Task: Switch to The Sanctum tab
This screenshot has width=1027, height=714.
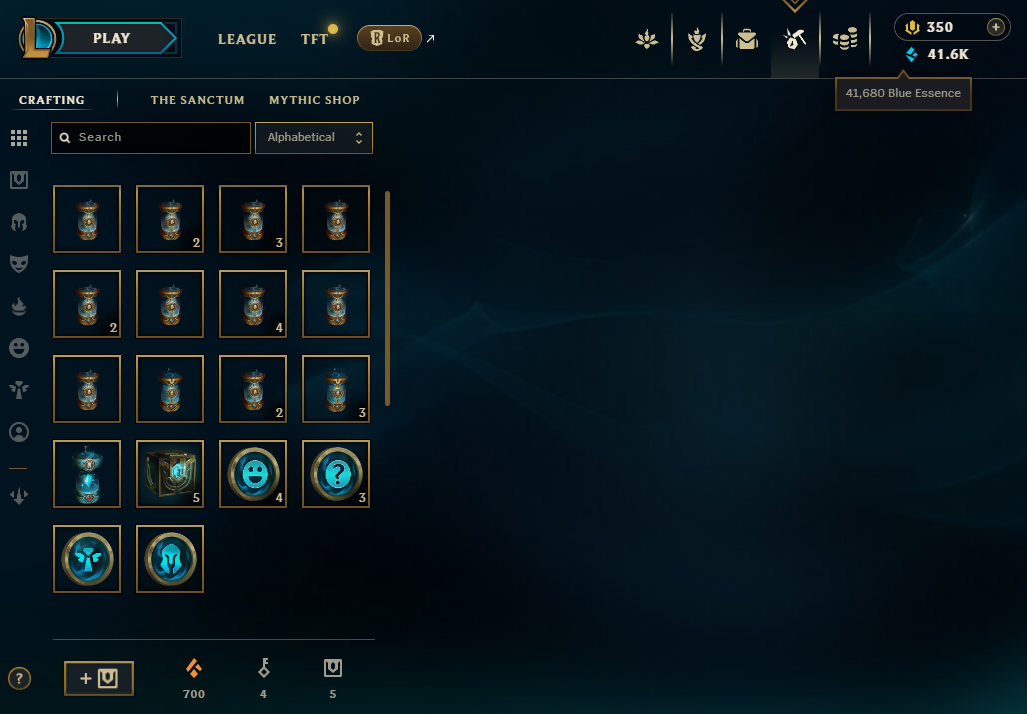Action: tap(197, 100)
